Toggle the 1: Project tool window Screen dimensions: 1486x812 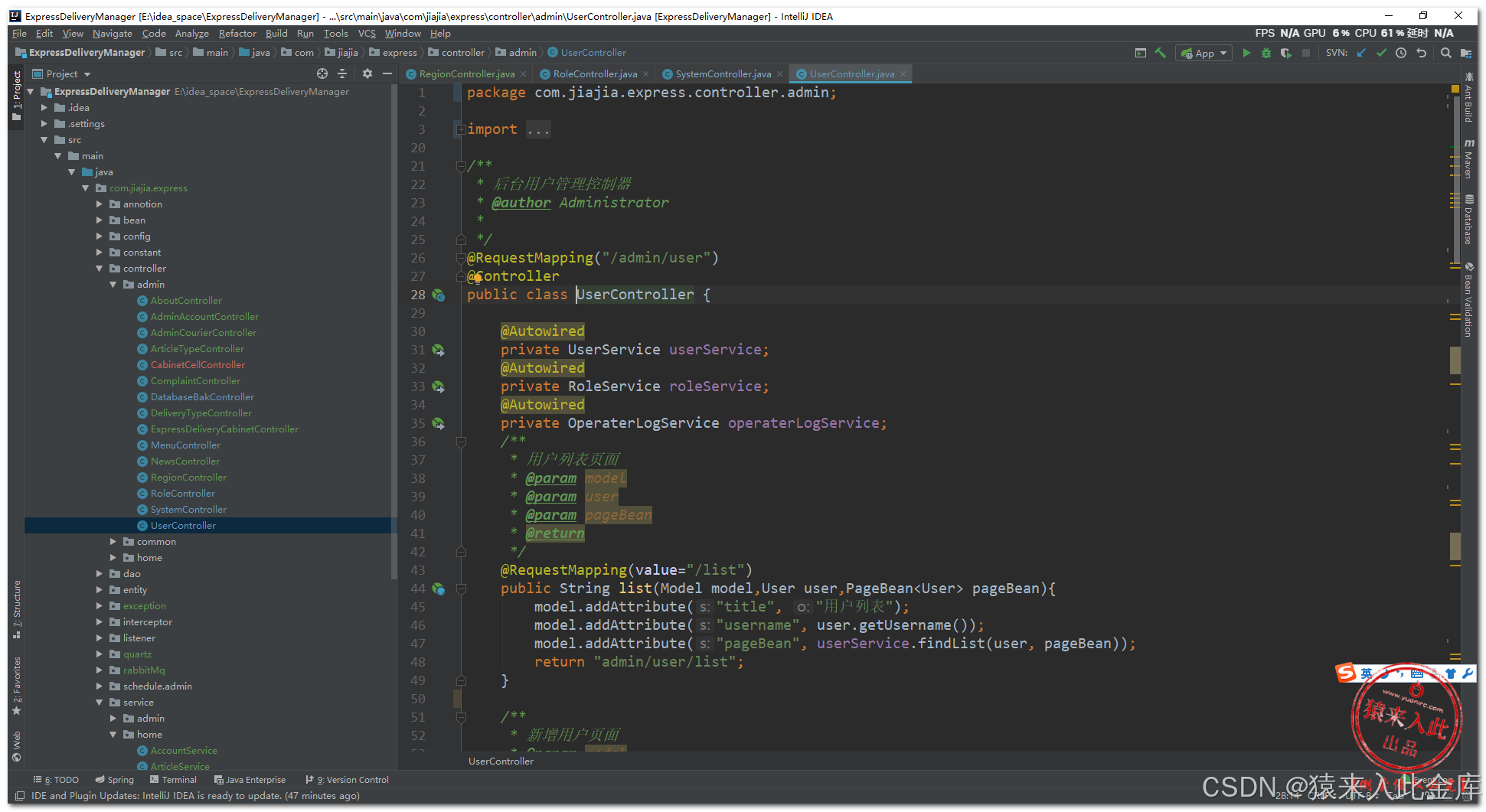16,96
